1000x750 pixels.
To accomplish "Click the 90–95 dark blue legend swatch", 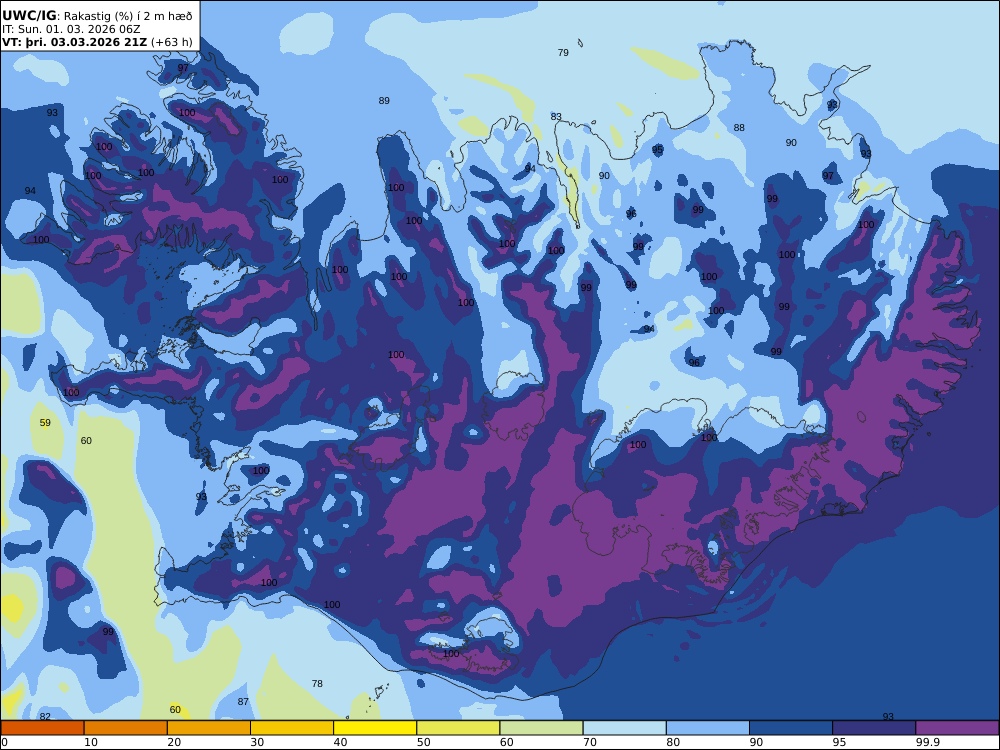I will [791, 728].
